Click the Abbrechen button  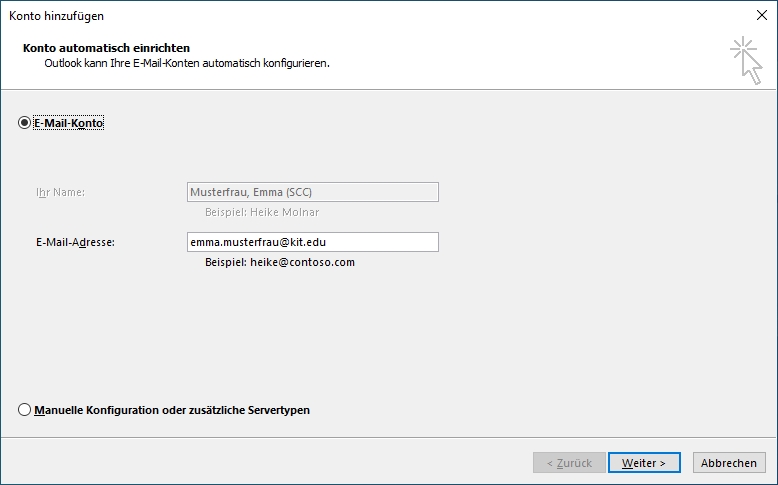point(728,463)
